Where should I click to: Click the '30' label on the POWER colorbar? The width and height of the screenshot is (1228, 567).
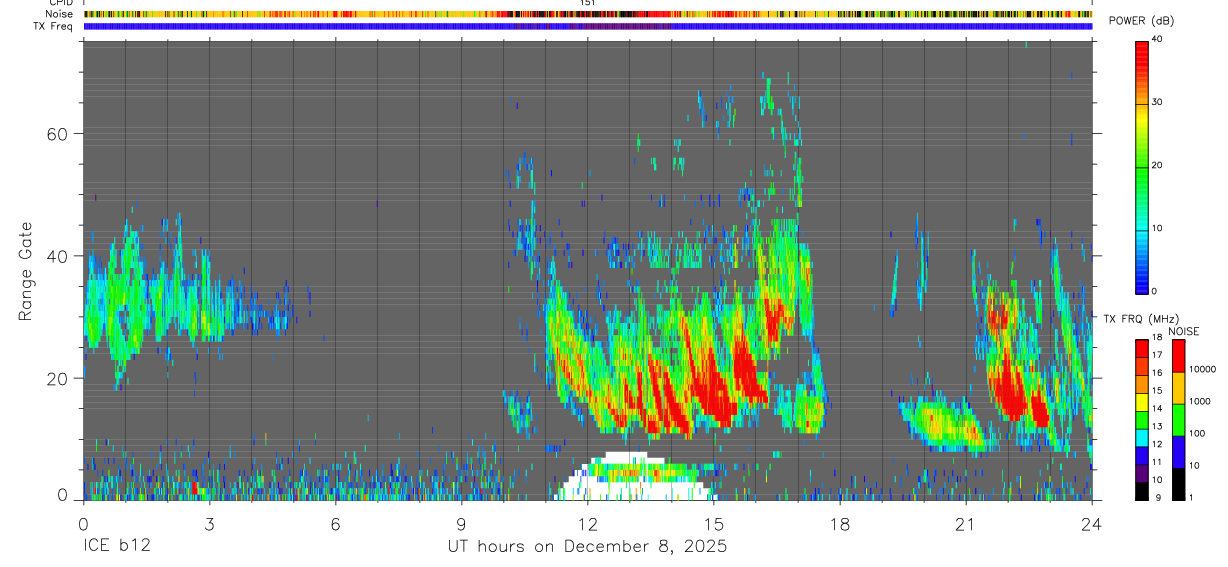click(x=1159, y=102)
